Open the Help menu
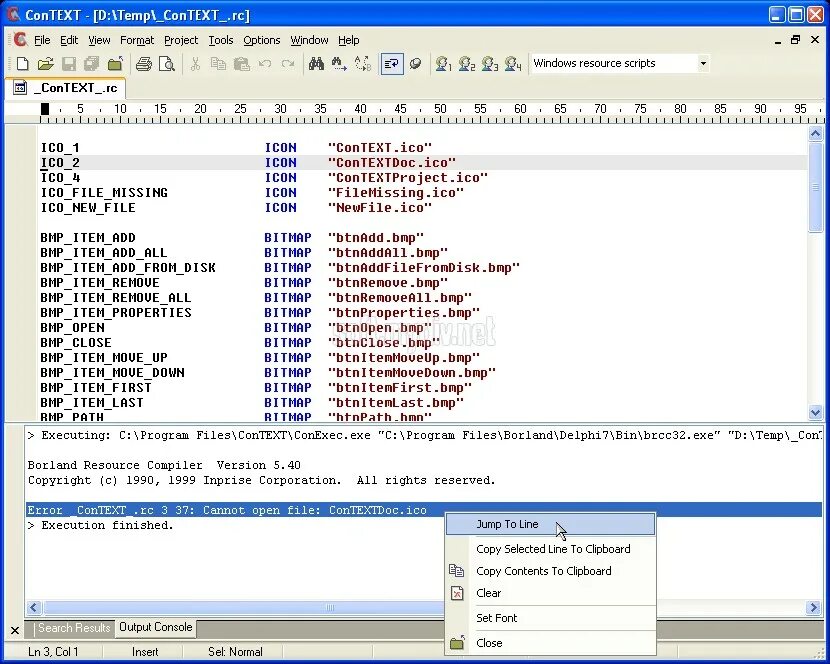 [x=348, y=40]
